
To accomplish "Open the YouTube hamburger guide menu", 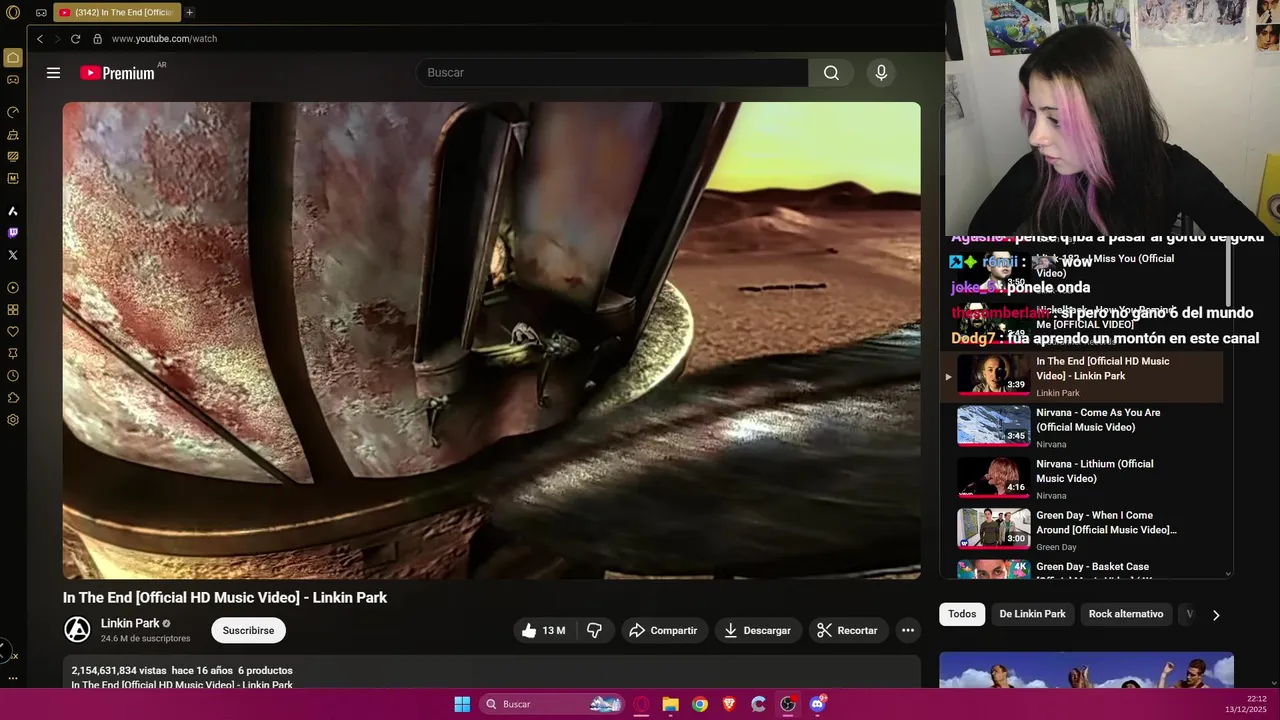I will click(x=53, y=73).
